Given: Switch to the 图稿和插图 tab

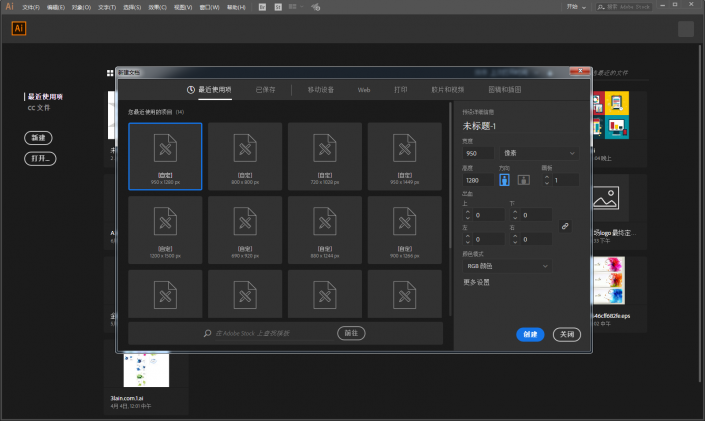Looking at the screenshot, I should point(504,90).
